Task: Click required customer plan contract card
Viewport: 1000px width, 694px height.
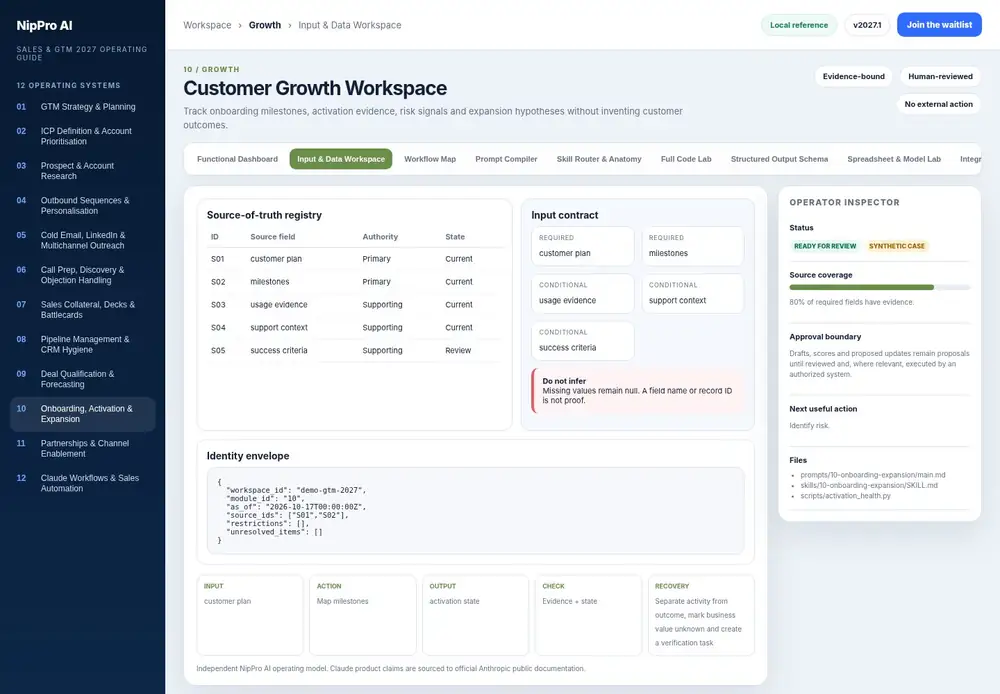Action: point(582,246)
